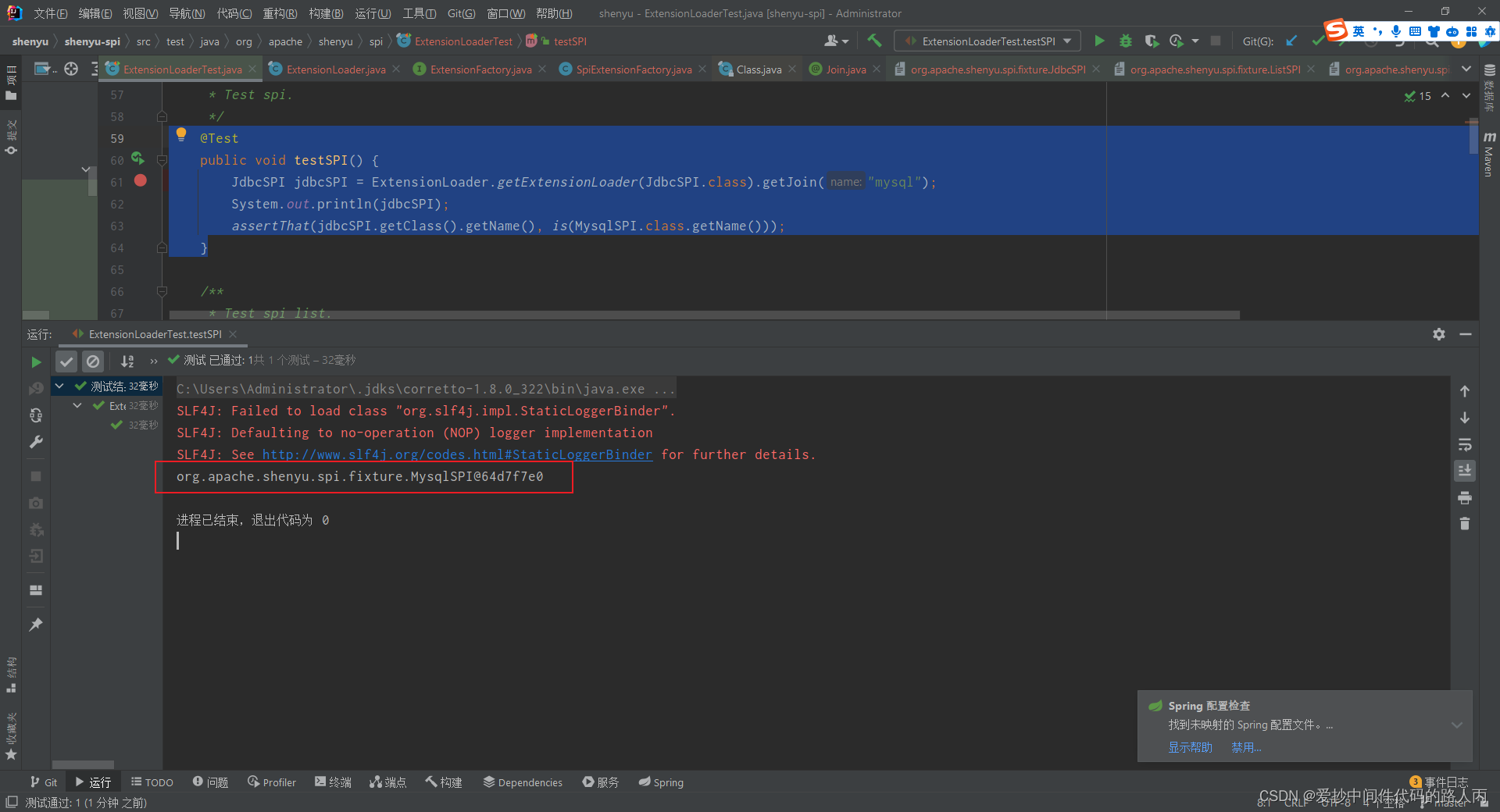Click the shenyu-spi breadcrumb

pos(92,41)
